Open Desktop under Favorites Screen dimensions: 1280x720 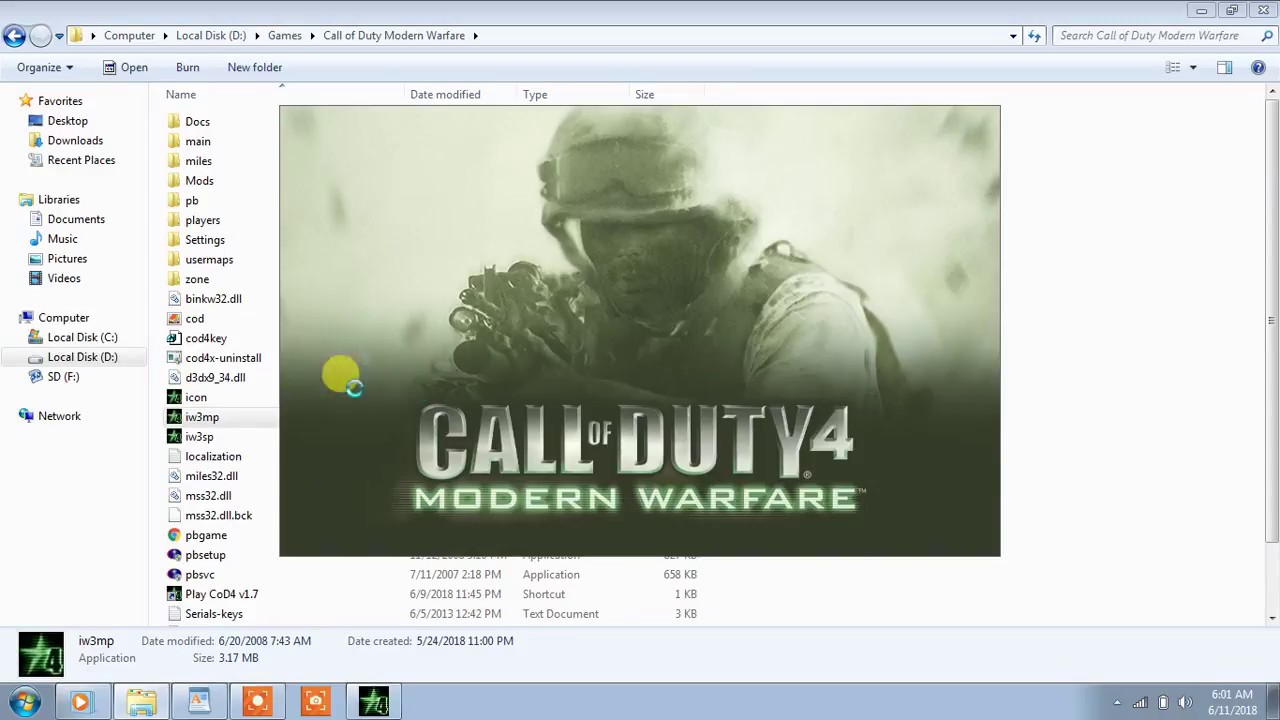click(67, 121)
